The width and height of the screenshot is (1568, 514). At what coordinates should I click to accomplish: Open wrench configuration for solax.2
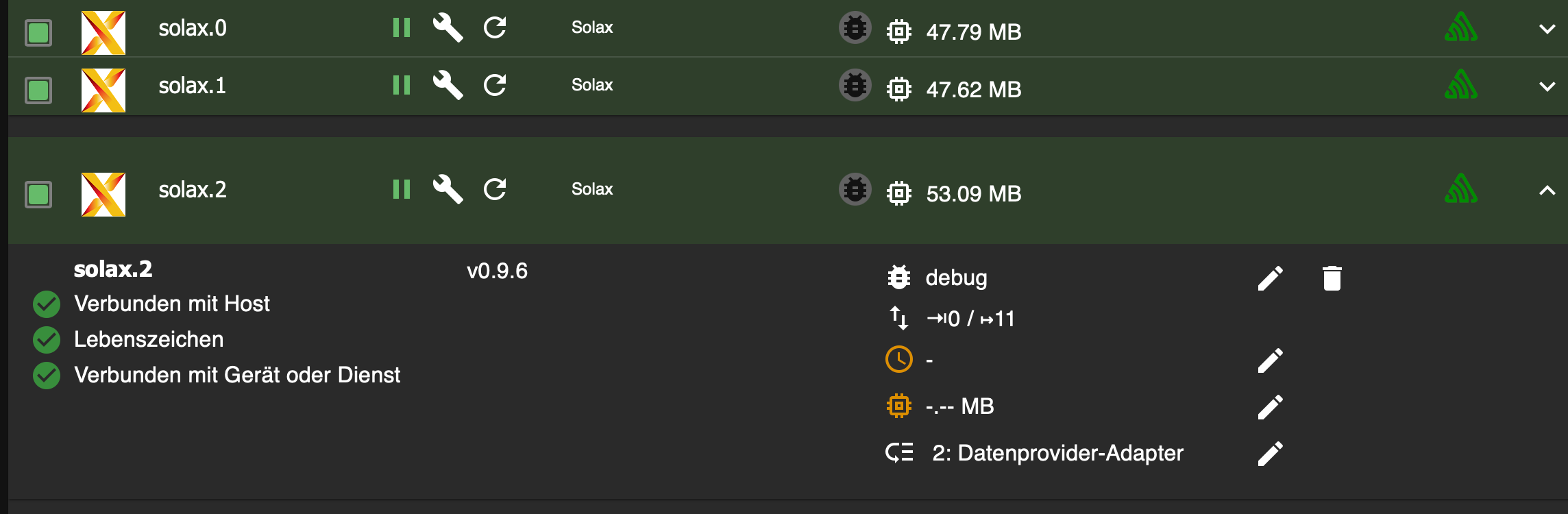pos(448,189)
